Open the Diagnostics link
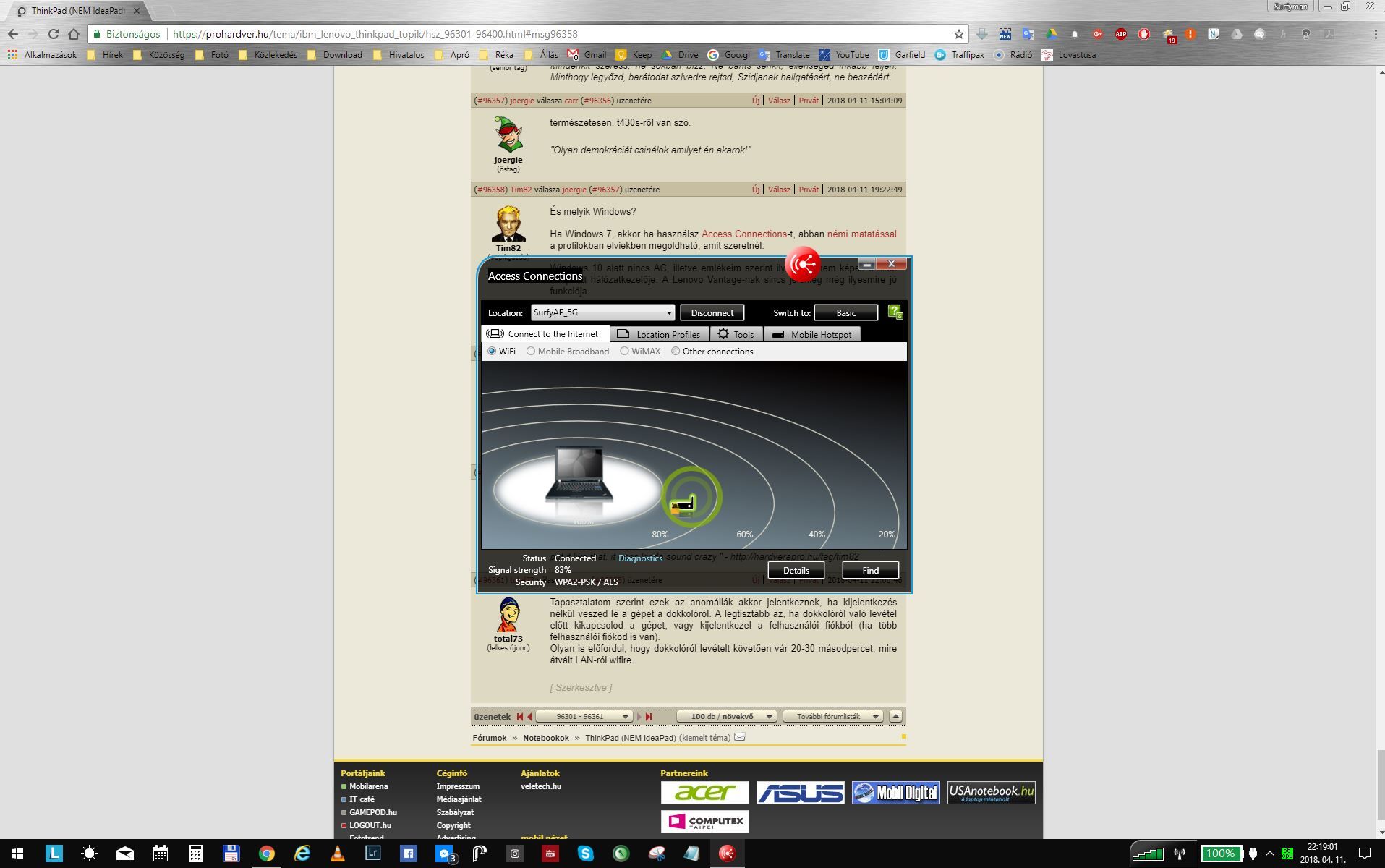 click(640, 558)
